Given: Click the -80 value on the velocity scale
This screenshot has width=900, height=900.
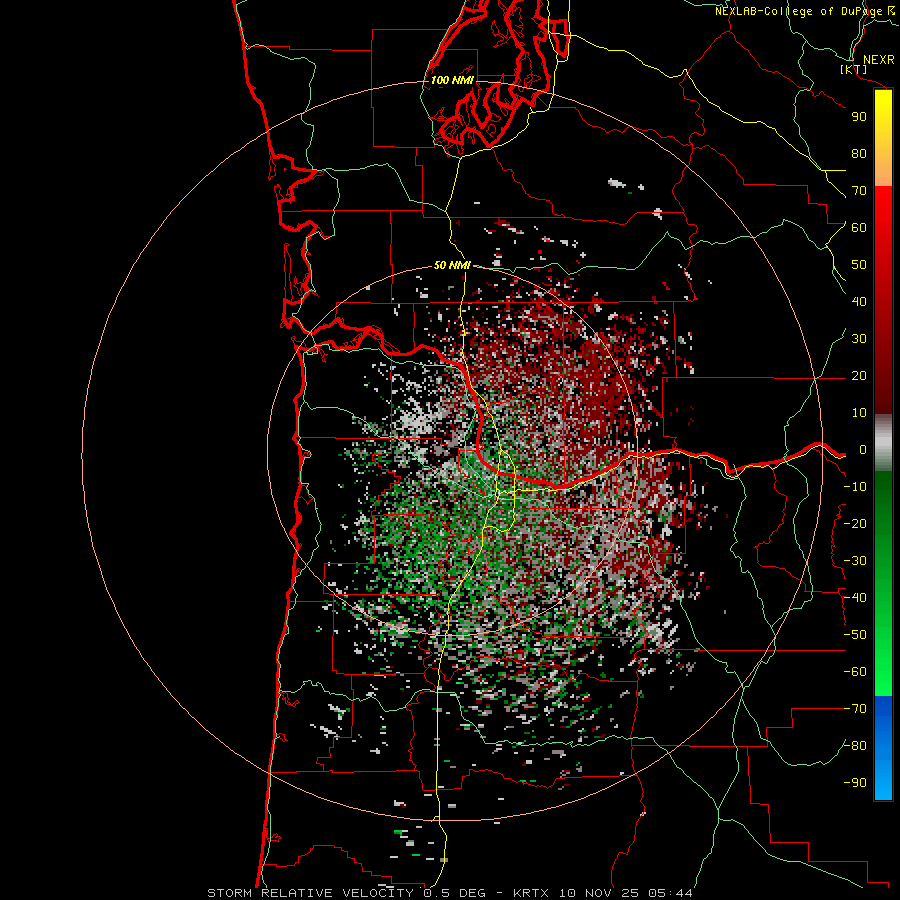Looking at the screenshot, I should pos(855,746).
